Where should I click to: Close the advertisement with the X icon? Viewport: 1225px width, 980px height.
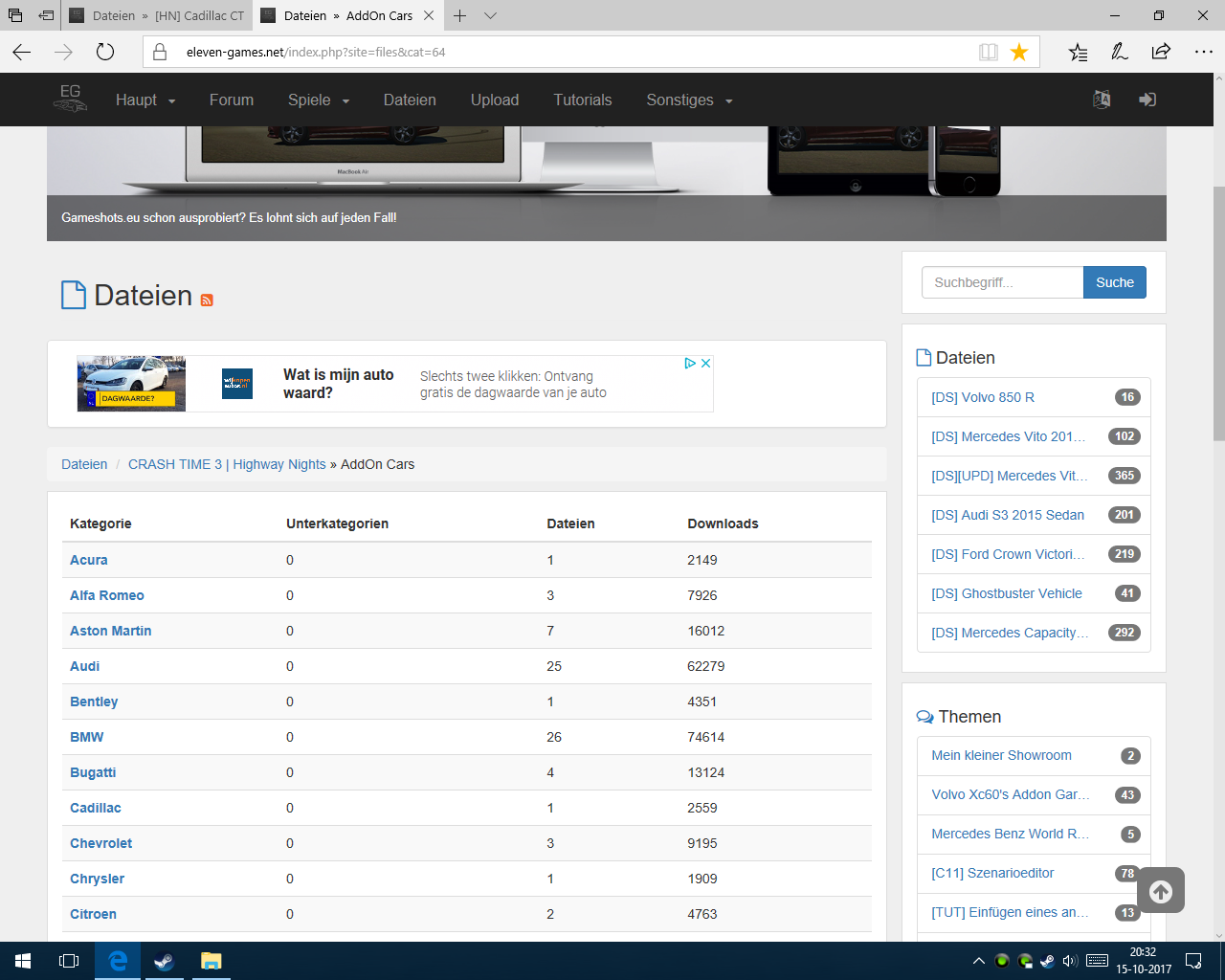pyautogui.click(x=705, y=364)
